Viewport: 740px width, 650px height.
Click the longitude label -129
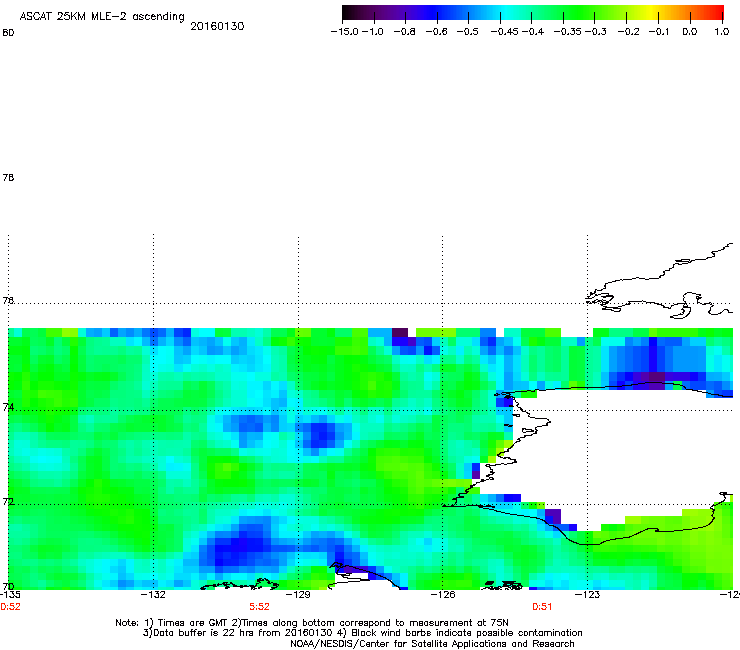pos(298,595)
